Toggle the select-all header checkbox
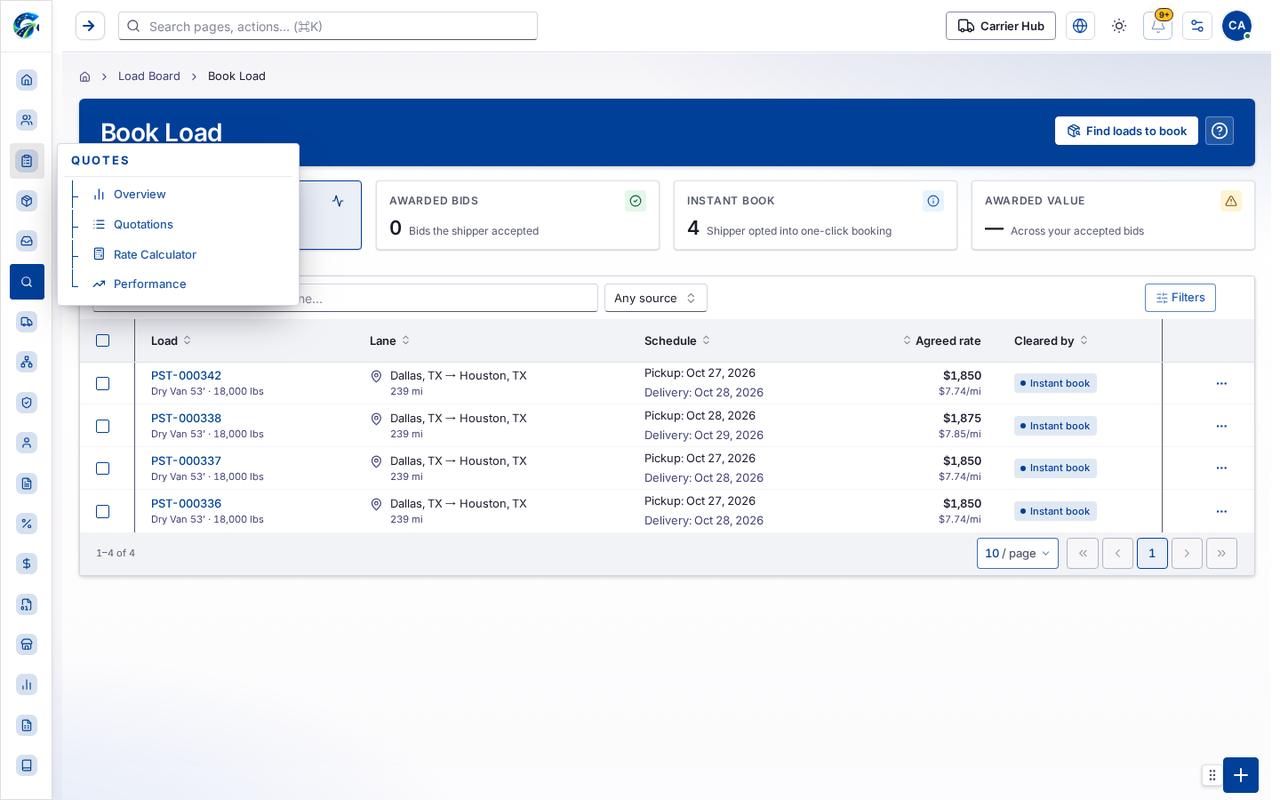 click(x=102, y=341)
